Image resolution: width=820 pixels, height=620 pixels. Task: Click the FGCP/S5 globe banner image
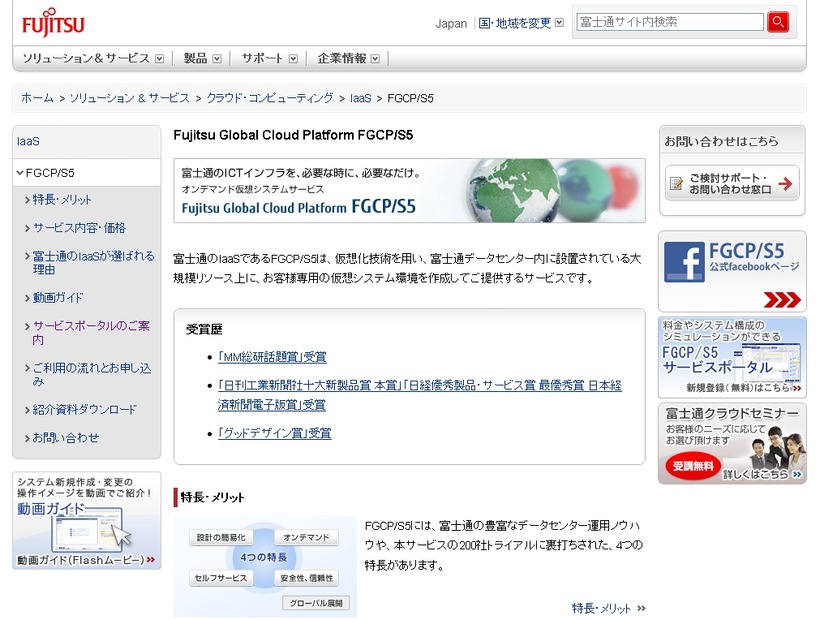point(409,191)
